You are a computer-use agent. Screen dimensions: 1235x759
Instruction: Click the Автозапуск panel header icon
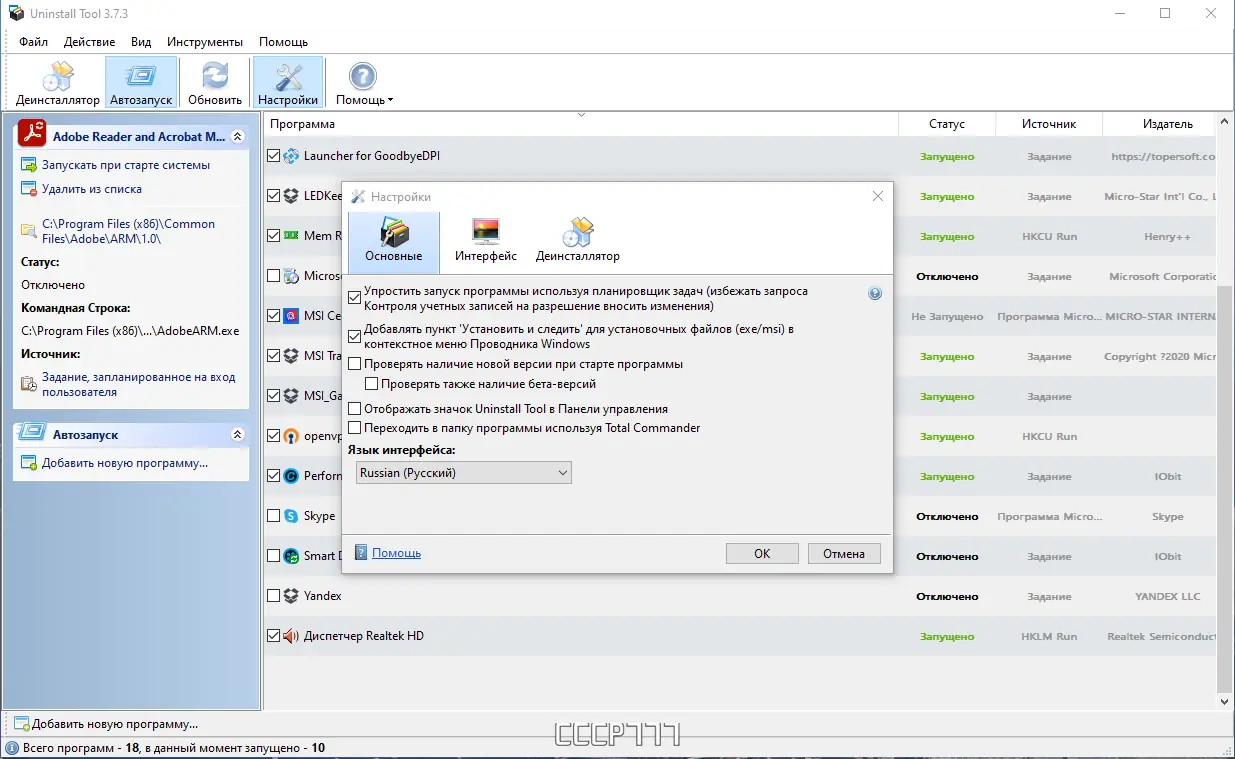(x=32, y=434)
